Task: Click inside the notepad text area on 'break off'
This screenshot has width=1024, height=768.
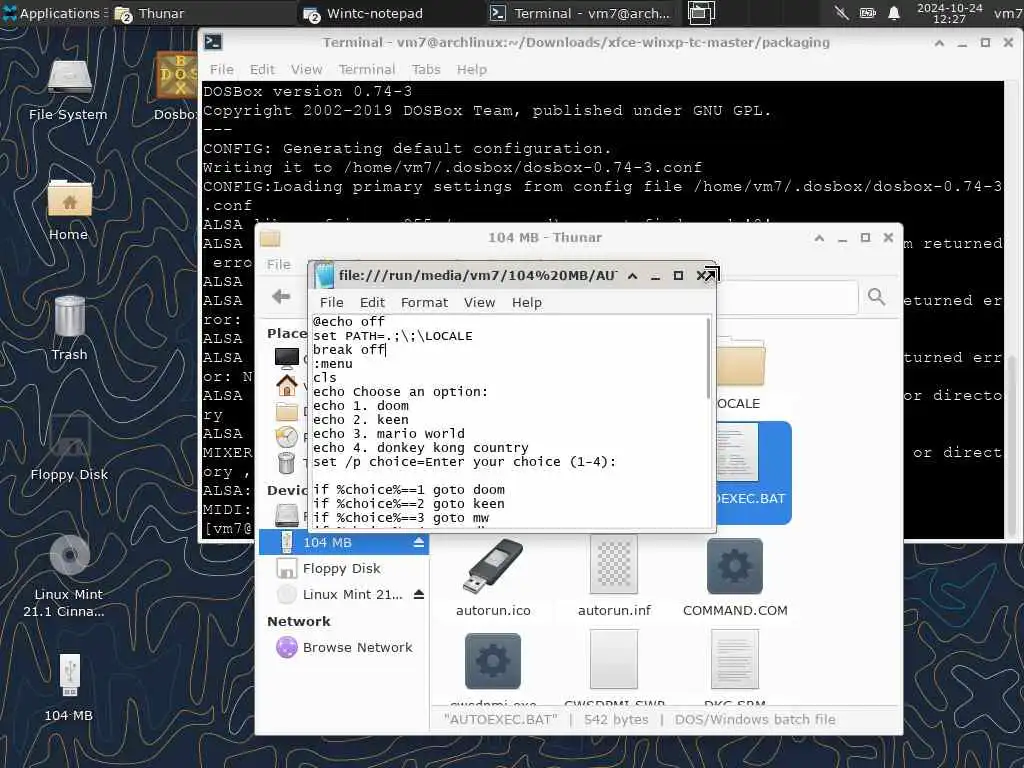Action: coord(349,349)
